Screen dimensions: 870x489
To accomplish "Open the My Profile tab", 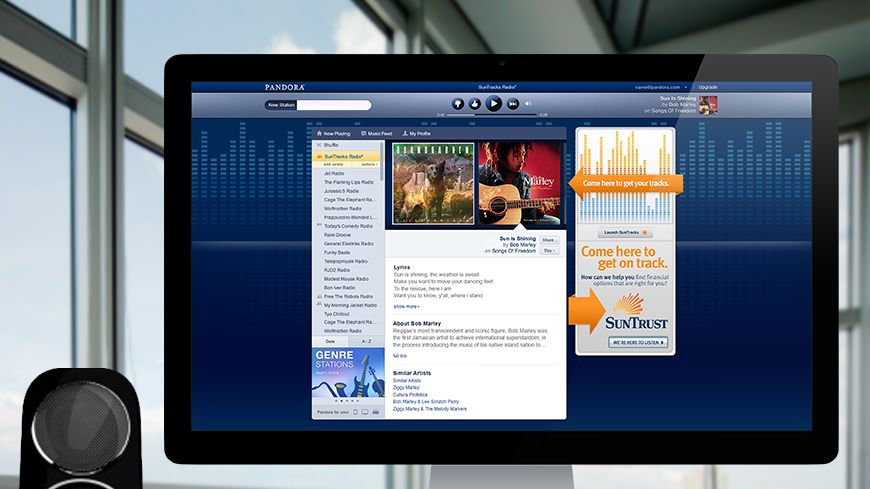I will (x=417, y=134).
